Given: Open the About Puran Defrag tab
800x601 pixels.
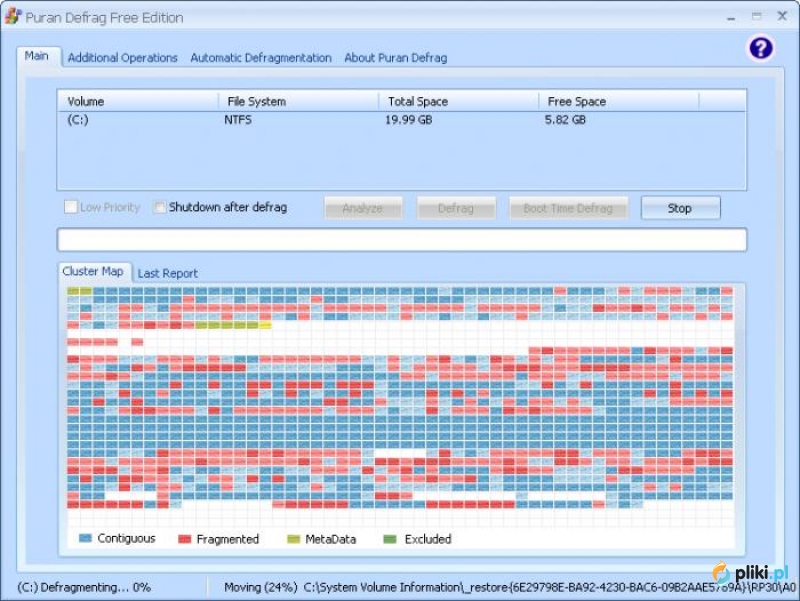Looking at the screenshot, I should 395,58.
